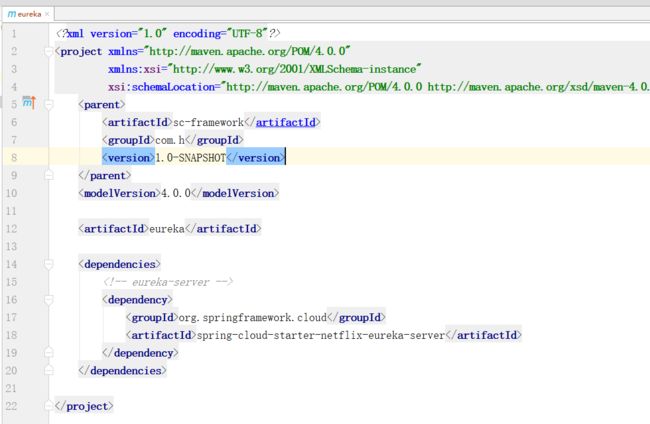Follow the underlined artifactId closing tag link
650x424 pixels.
286,122
